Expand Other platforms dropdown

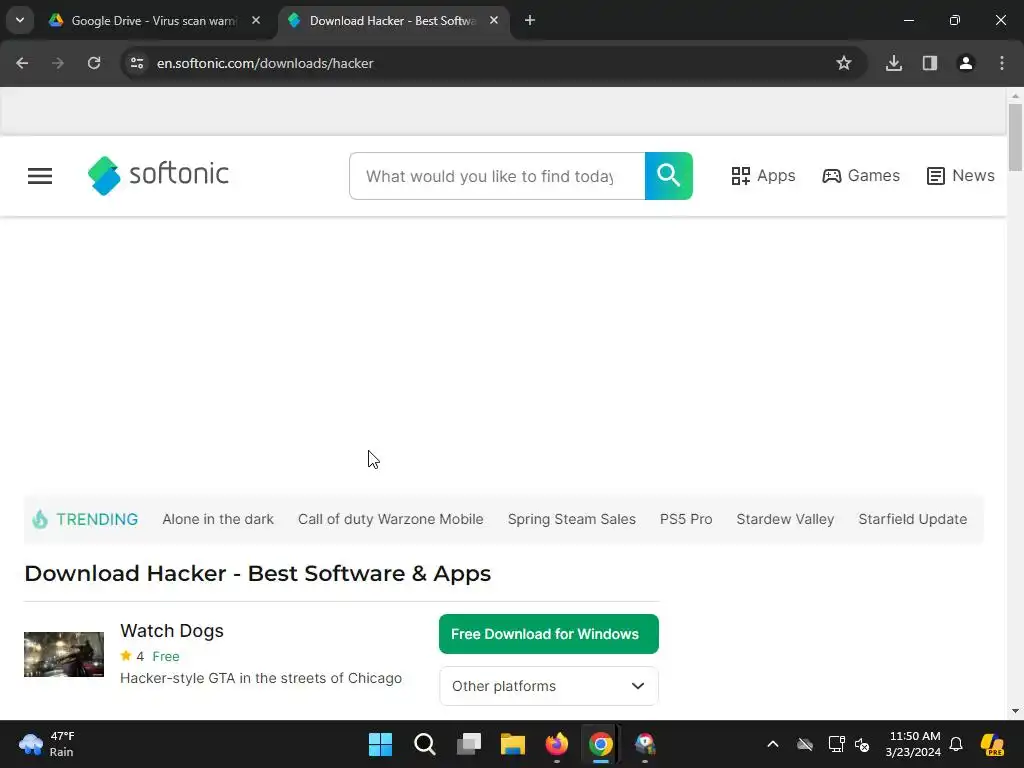[x=549, y=686]
